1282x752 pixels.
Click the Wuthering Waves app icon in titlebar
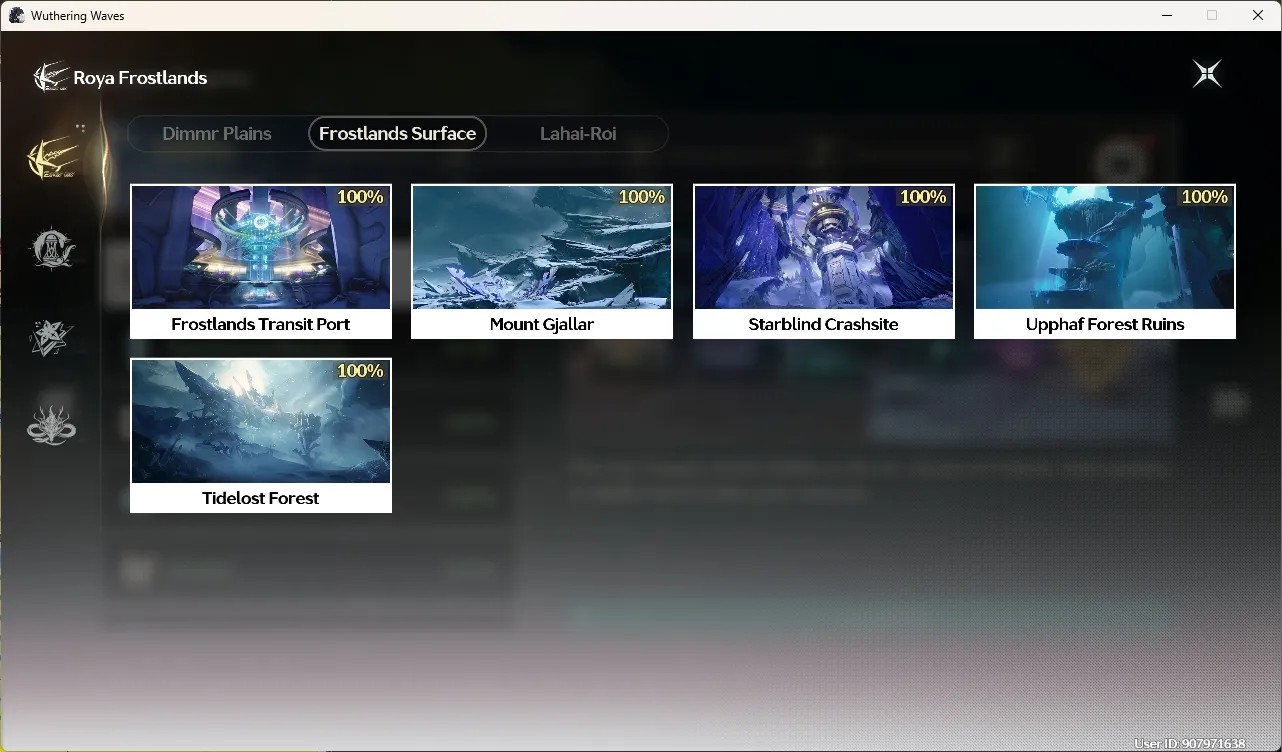click(x=16, y=15)
